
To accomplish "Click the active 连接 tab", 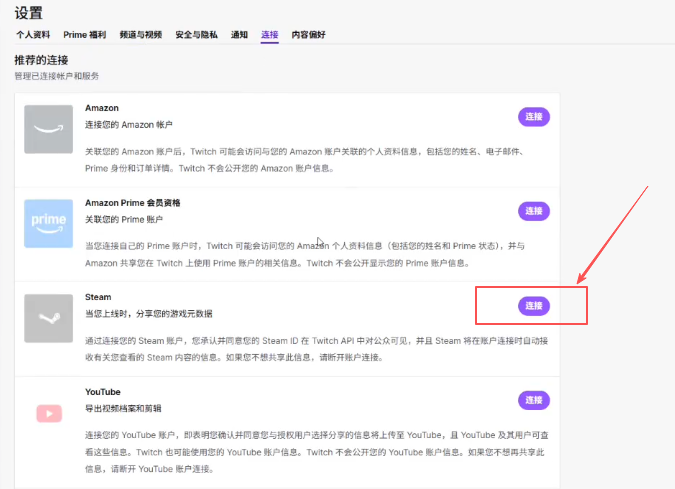I will click(x=269, y=34).
